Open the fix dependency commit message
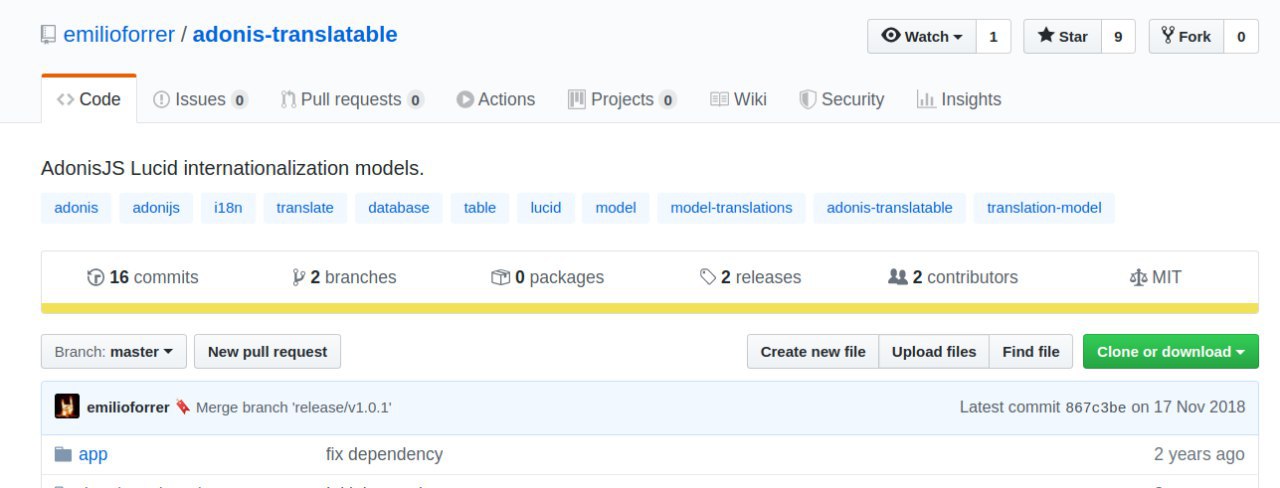The height and width of the screenshot is (488, 1280). [x=384, y=454]
